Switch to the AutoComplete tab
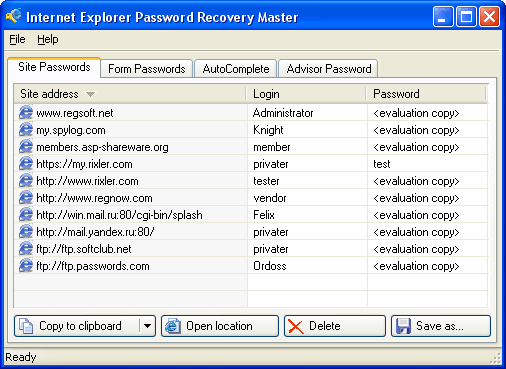Viewport: 506px width, 369px height. pyautogui.click(x=236, y=69)
